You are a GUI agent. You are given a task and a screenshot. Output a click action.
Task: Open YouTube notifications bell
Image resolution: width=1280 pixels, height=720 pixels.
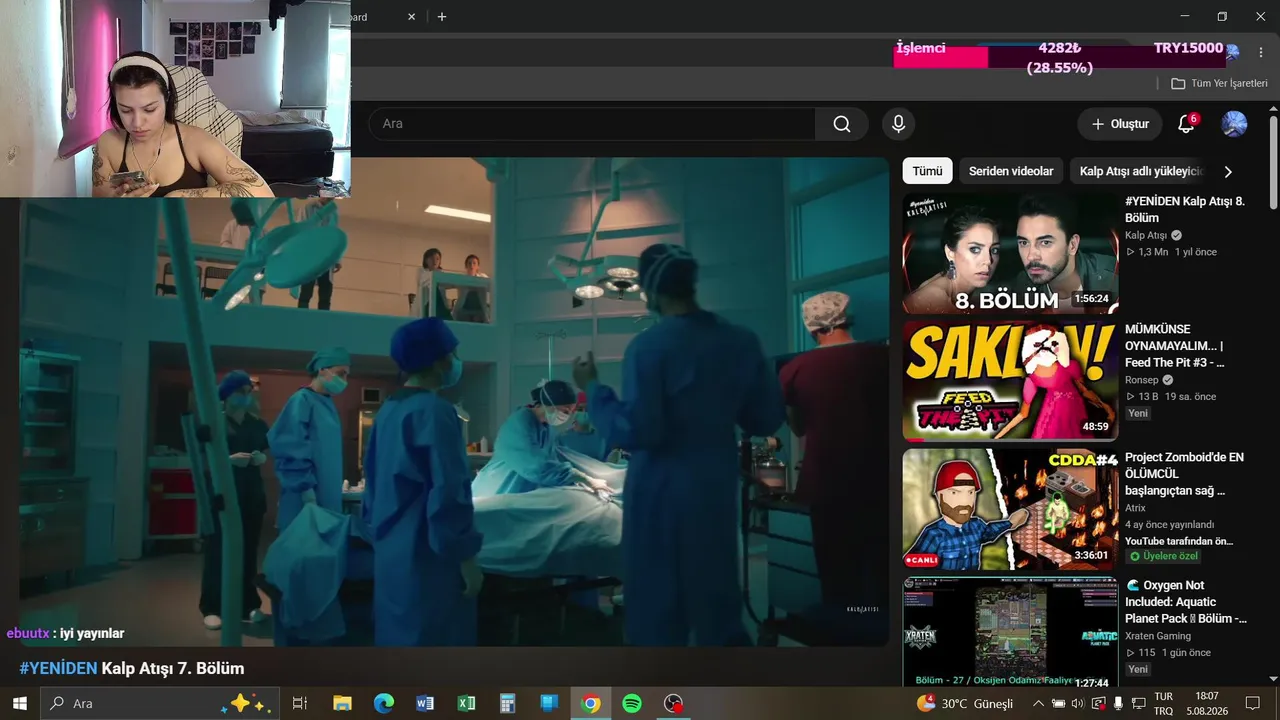1186,124
